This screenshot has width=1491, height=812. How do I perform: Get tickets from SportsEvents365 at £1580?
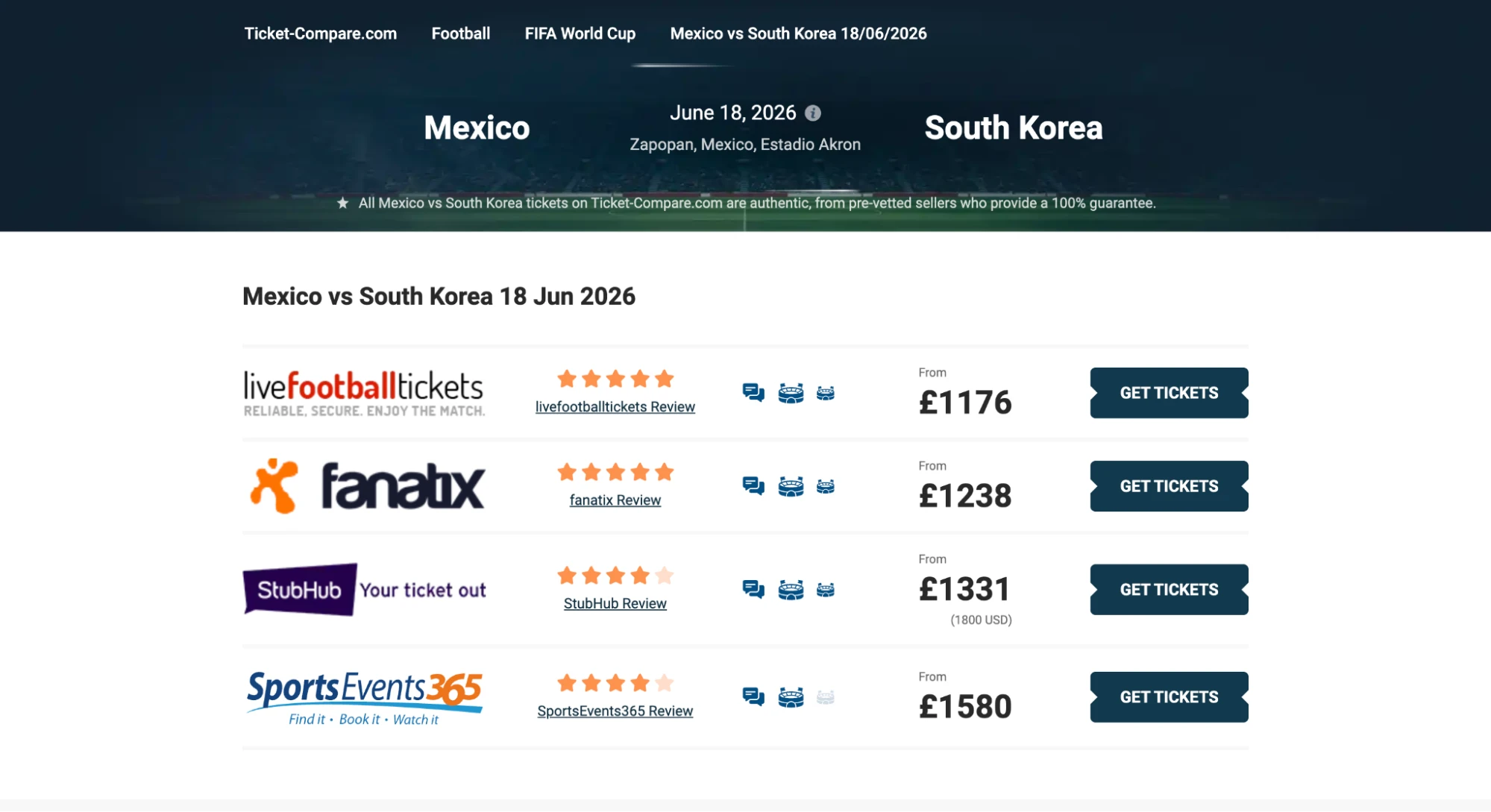click(x=1169, y=697)
